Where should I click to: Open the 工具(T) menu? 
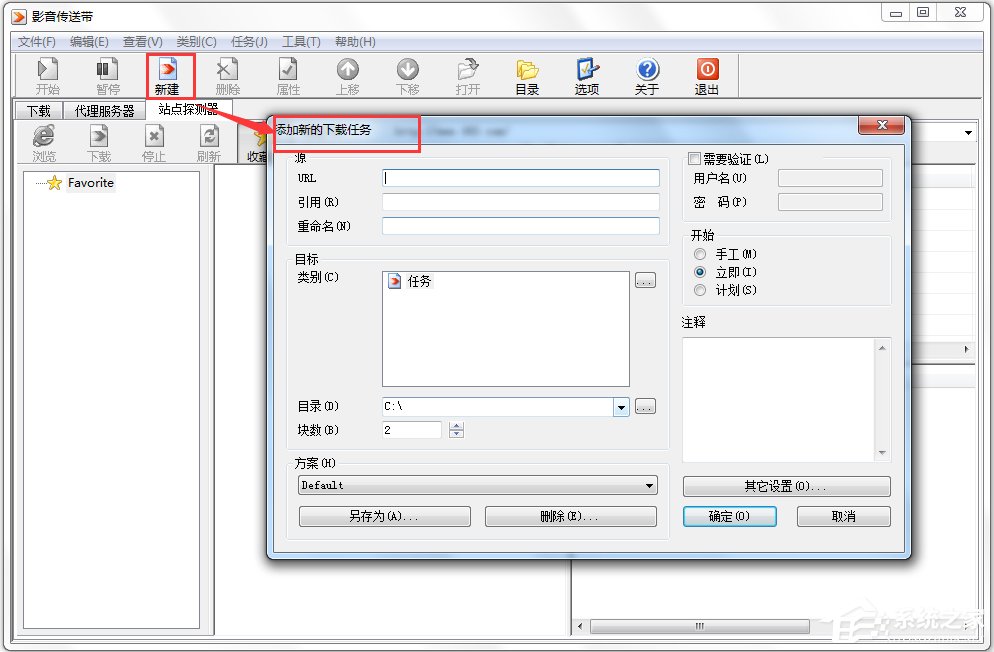[301, 42]
